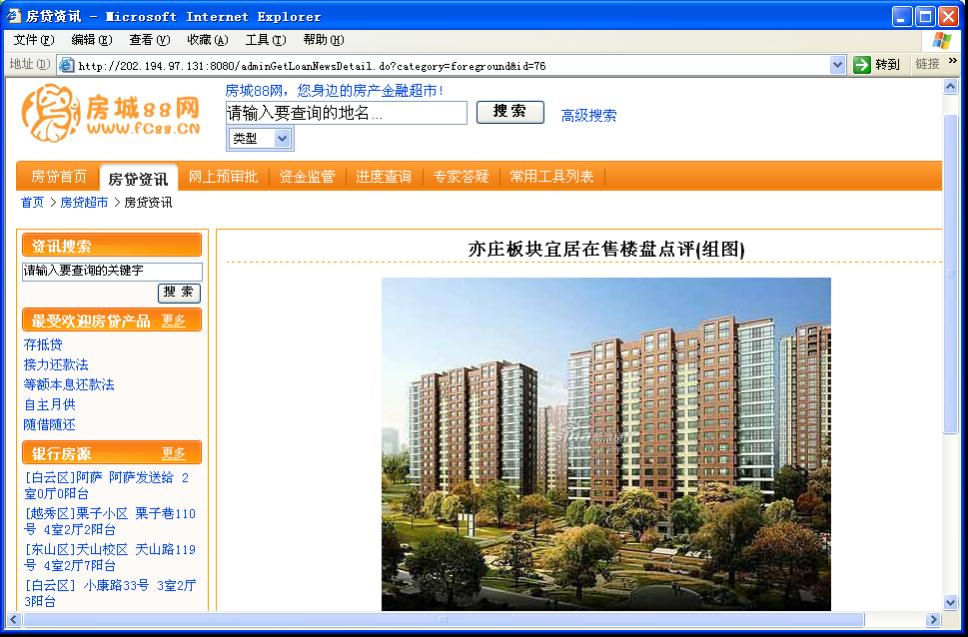Click the address URL field
The width and height of the screenshot is (968, 637).
coord(453,65)
